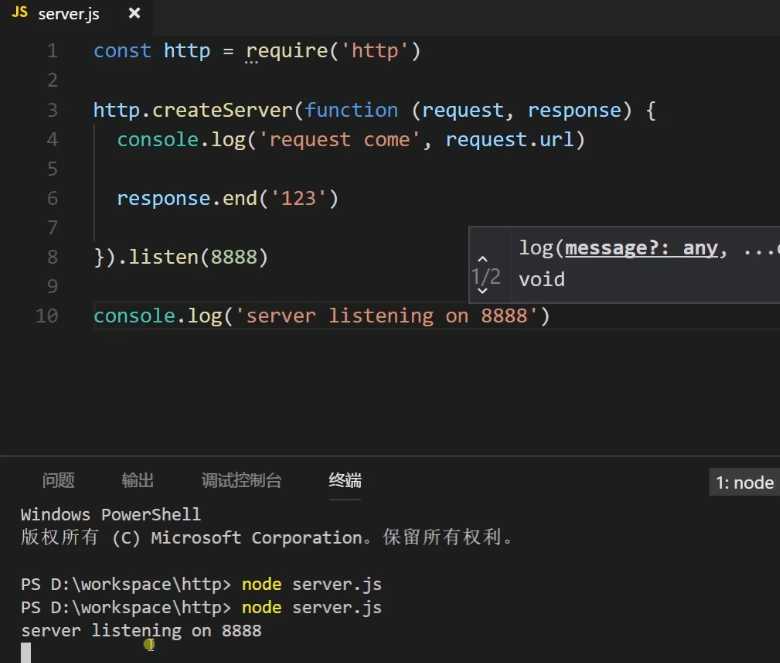
Task: Click 'response.end' on line 6
Action: pyautogui.click(x=187, y=198)
